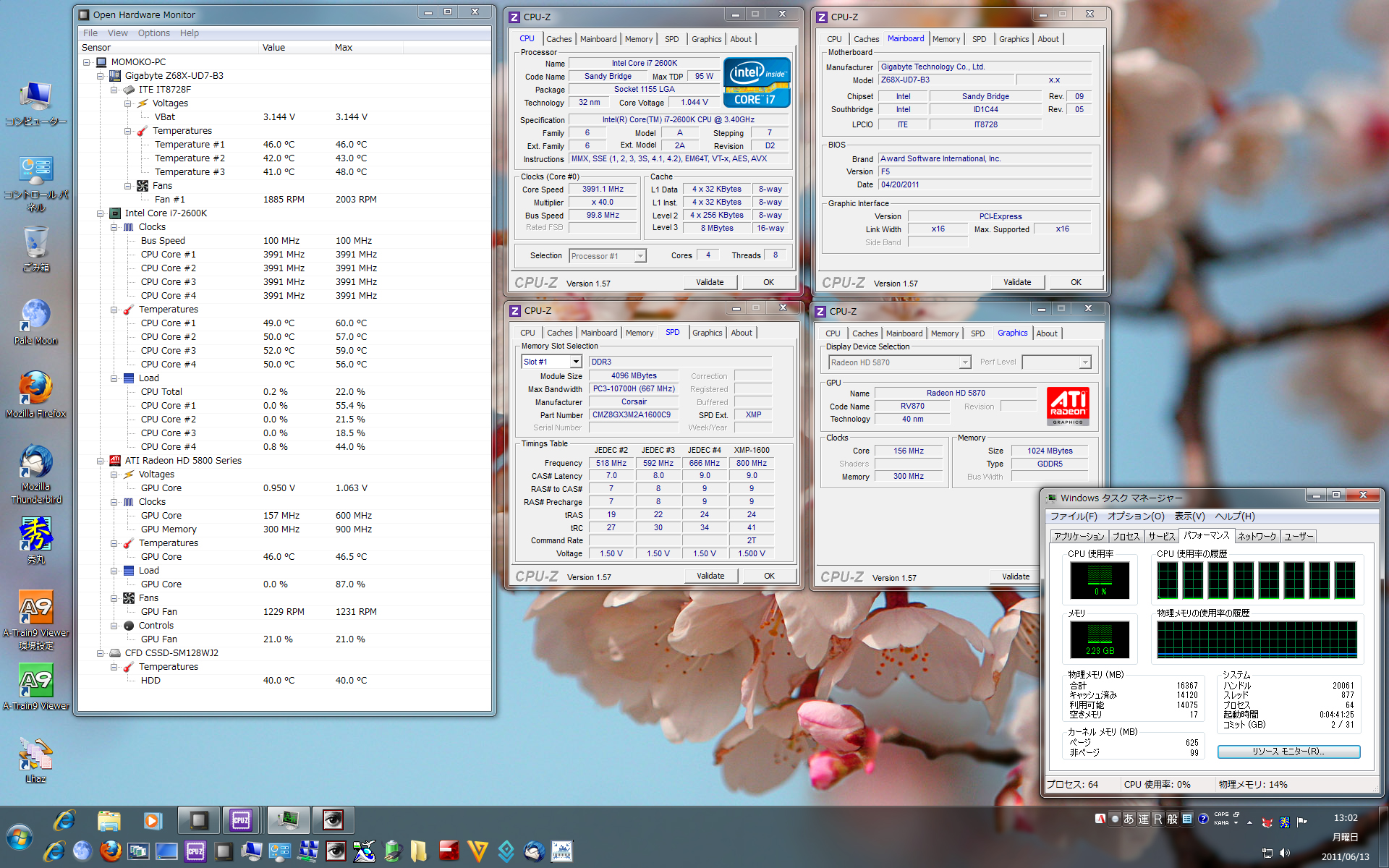Click the Windows Start orb
The height and width of the screenshot is (868, 1389).
pos(20,838)
